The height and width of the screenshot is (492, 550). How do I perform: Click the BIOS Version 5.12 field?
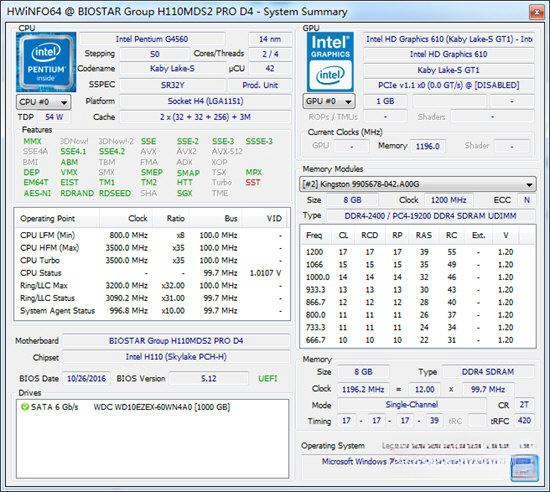coord(209,379)
